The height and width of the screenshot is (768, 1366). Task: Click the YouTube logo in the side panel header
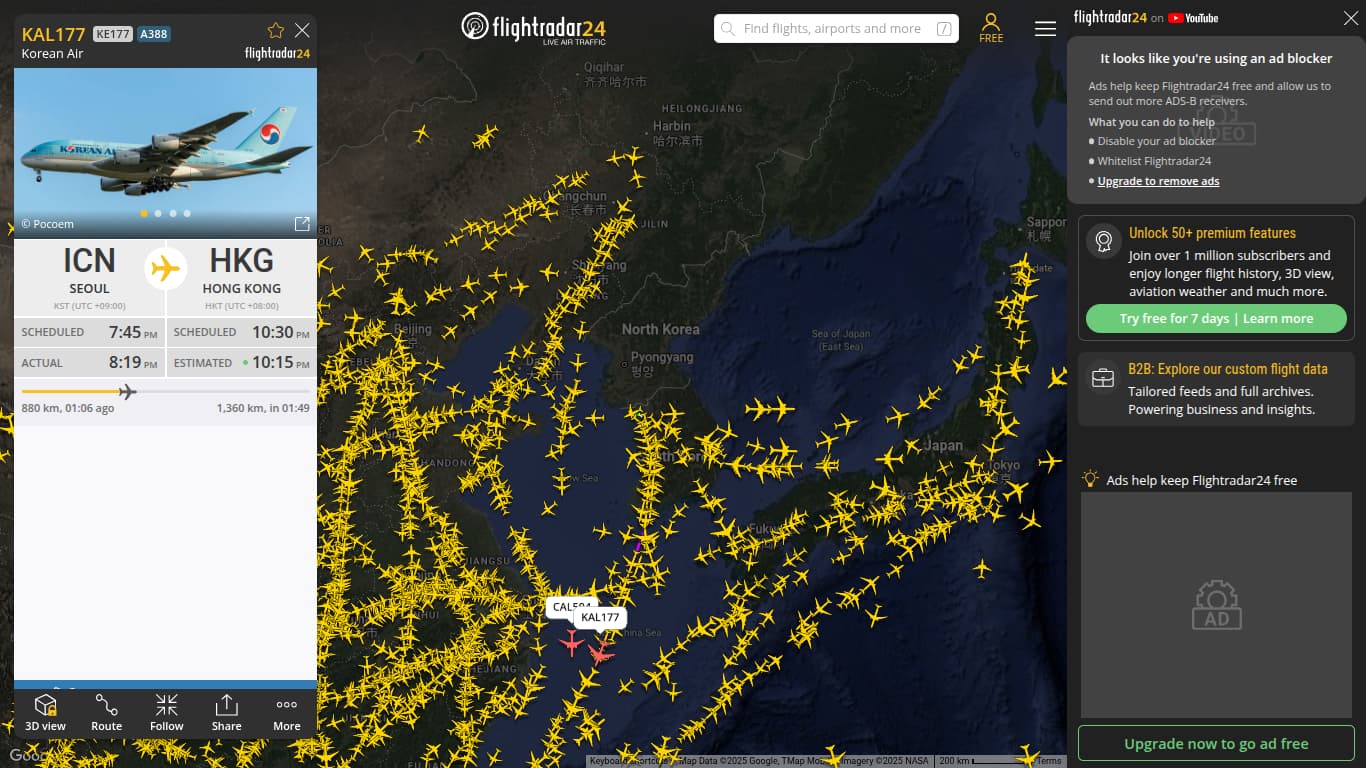pos(1193,18)
